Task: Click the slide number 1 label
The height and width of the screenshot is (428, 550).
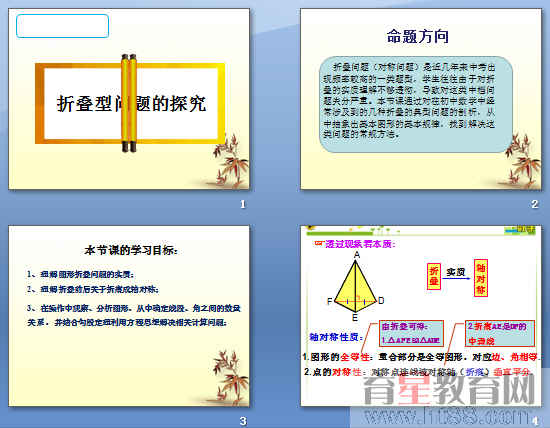Action: click(x=243, y=204)
